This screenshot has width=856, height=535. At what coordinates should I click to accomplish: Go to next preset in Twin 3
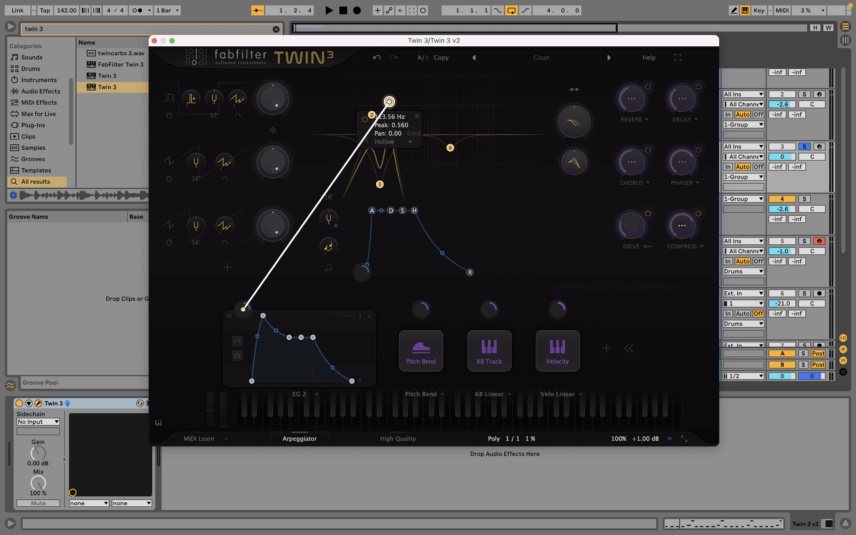[x=609, y=57]
